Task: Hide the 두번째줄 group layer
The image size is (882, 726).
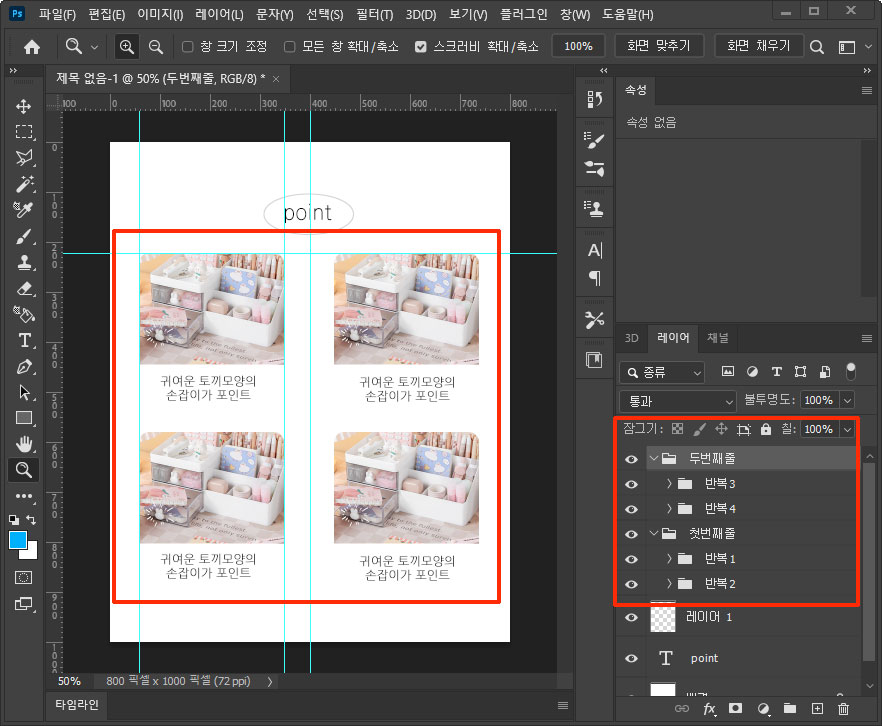Action: 631,459
